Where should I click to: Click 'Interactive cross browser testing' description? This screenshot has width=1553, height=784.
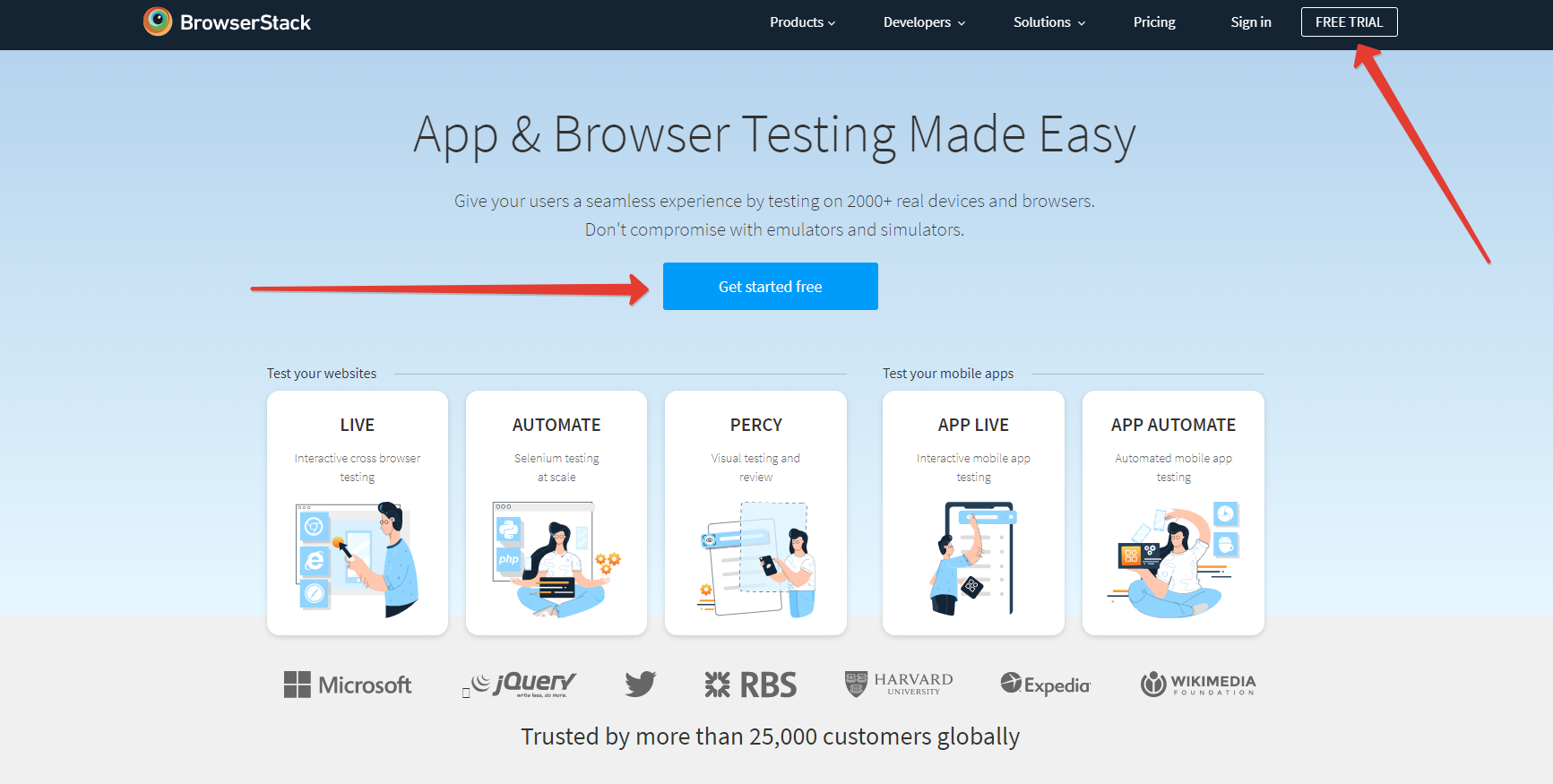(358, 468)
